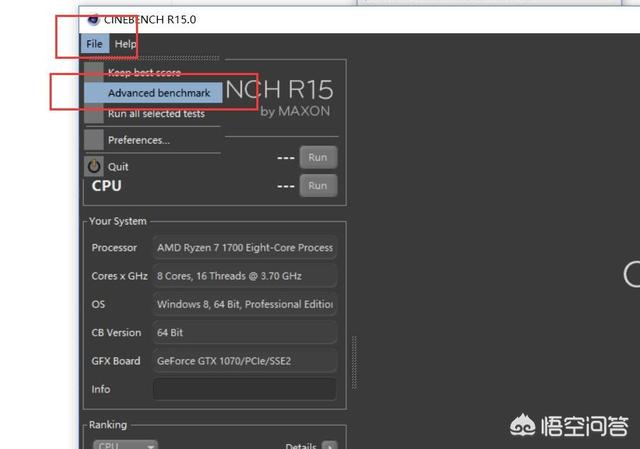Click the Details arrow button in Ranking
The height and width of the screenshot is (449, 640).
pyautogui.click(x=330, y=445)
